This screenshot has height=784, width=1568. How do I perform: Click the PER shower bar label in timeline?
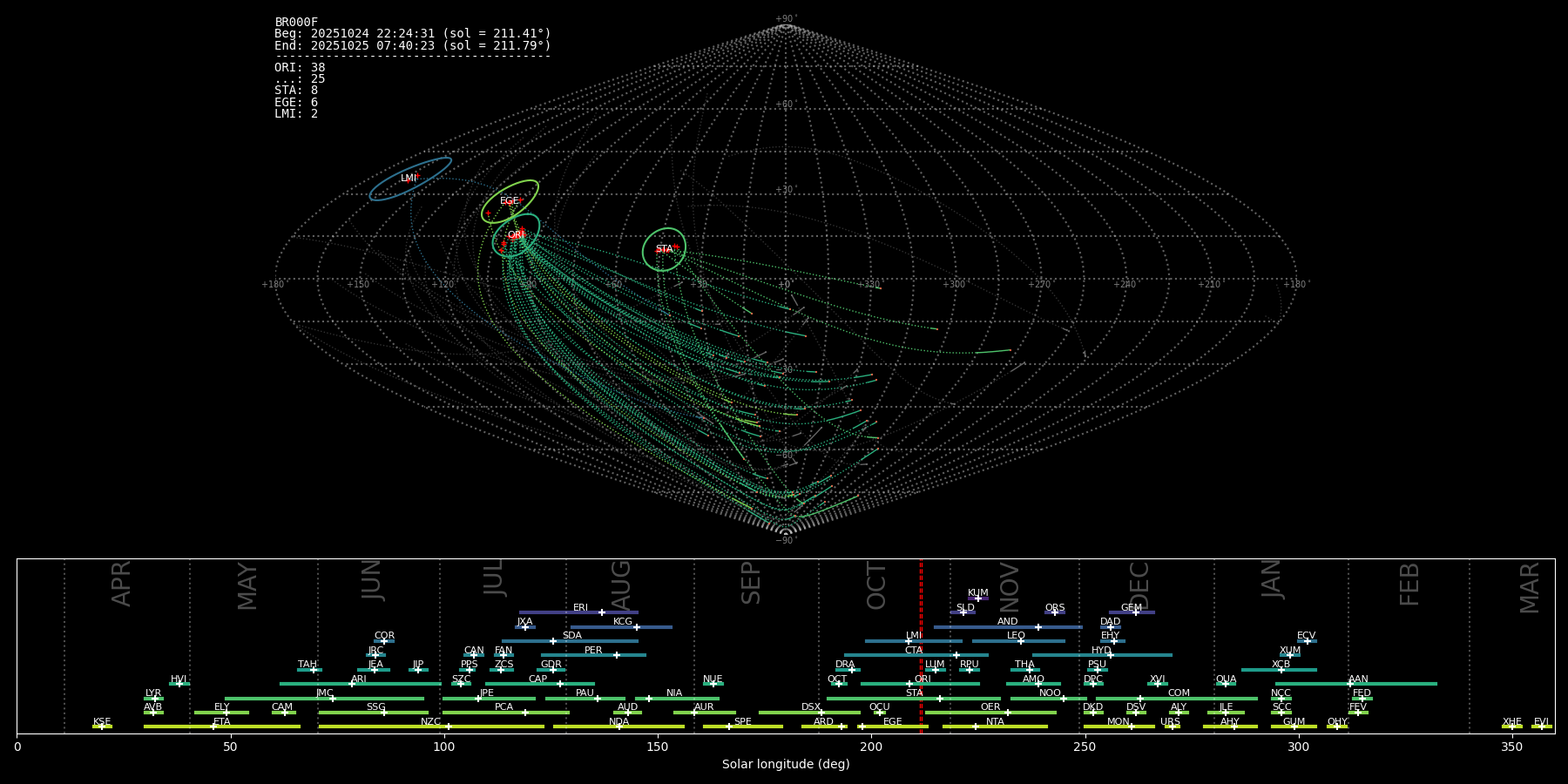click(593, 651)
